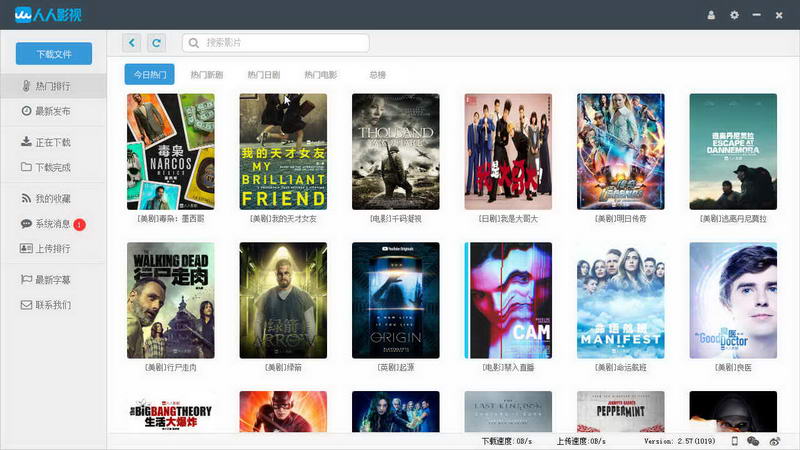The image size is (800, 450).
Task: Click the [美剧]明日传奇 title
Action: [620, 219]
